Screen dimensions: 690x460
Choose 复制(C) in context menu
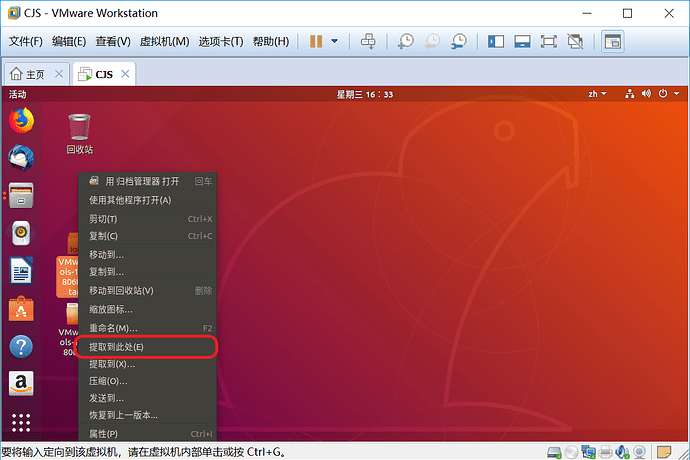tap(147, 236)
